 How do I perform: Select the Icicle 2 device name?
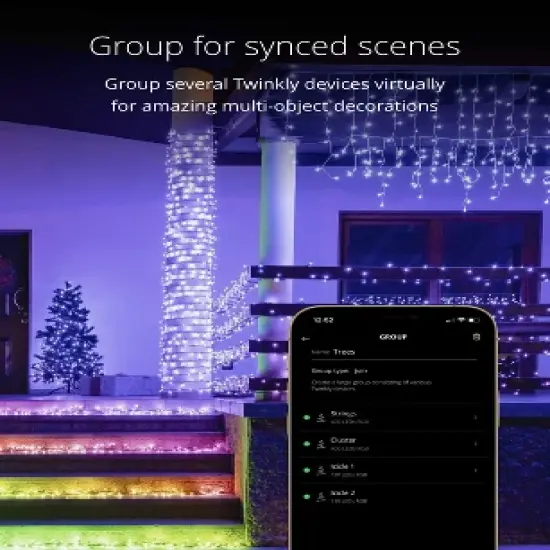pos(342,493)
